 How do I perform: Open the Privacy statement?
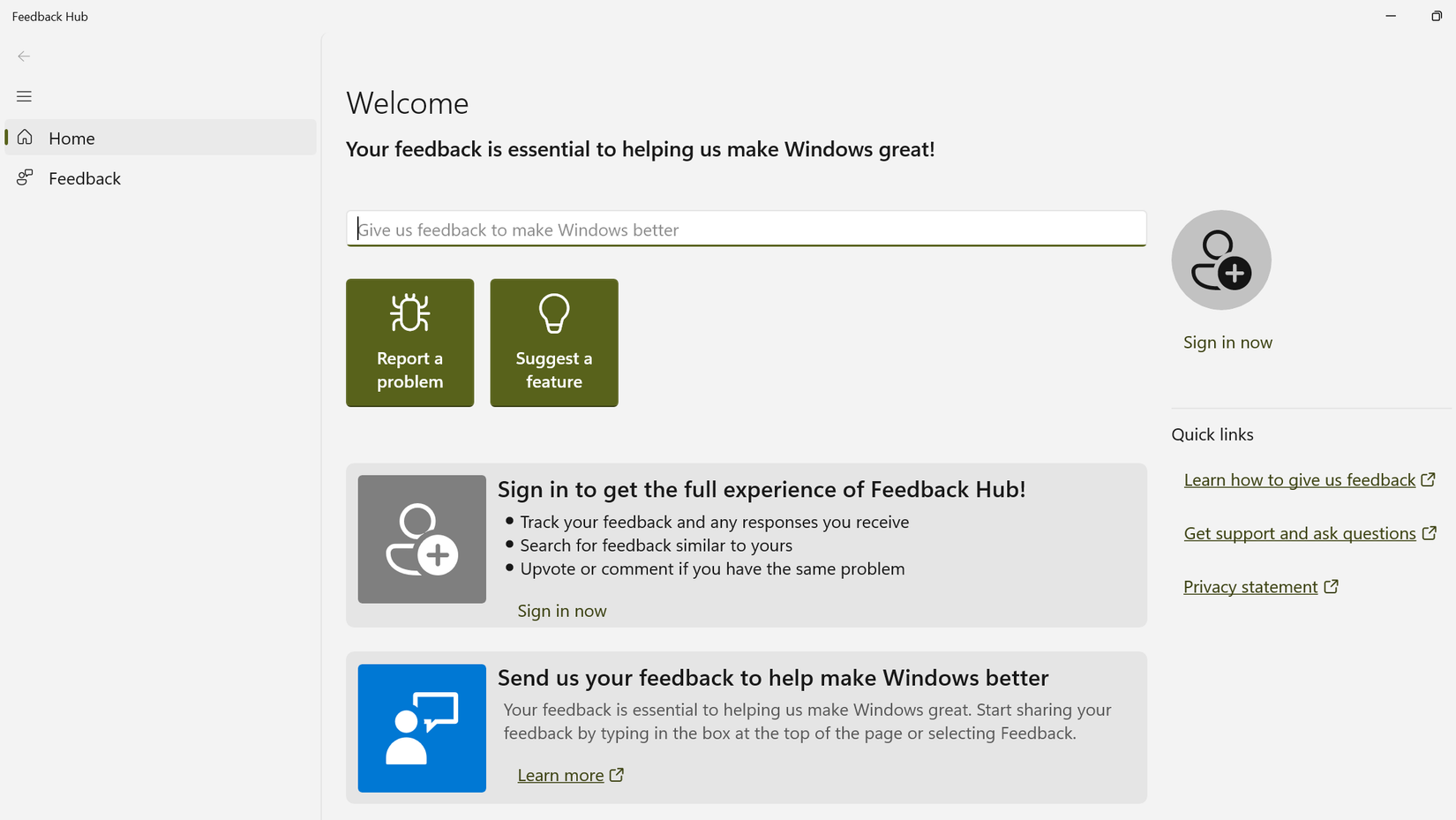pyautogui.click(x=1250, y=586)
